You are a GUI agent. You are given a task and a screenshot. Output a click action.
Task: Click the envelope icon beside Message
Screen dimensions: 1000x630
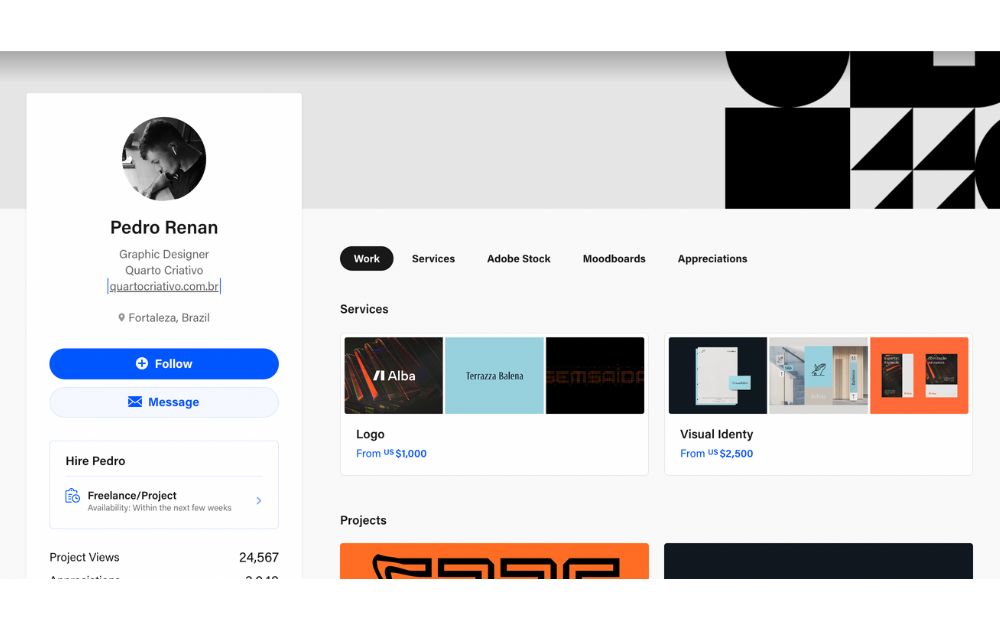point(135,402)
